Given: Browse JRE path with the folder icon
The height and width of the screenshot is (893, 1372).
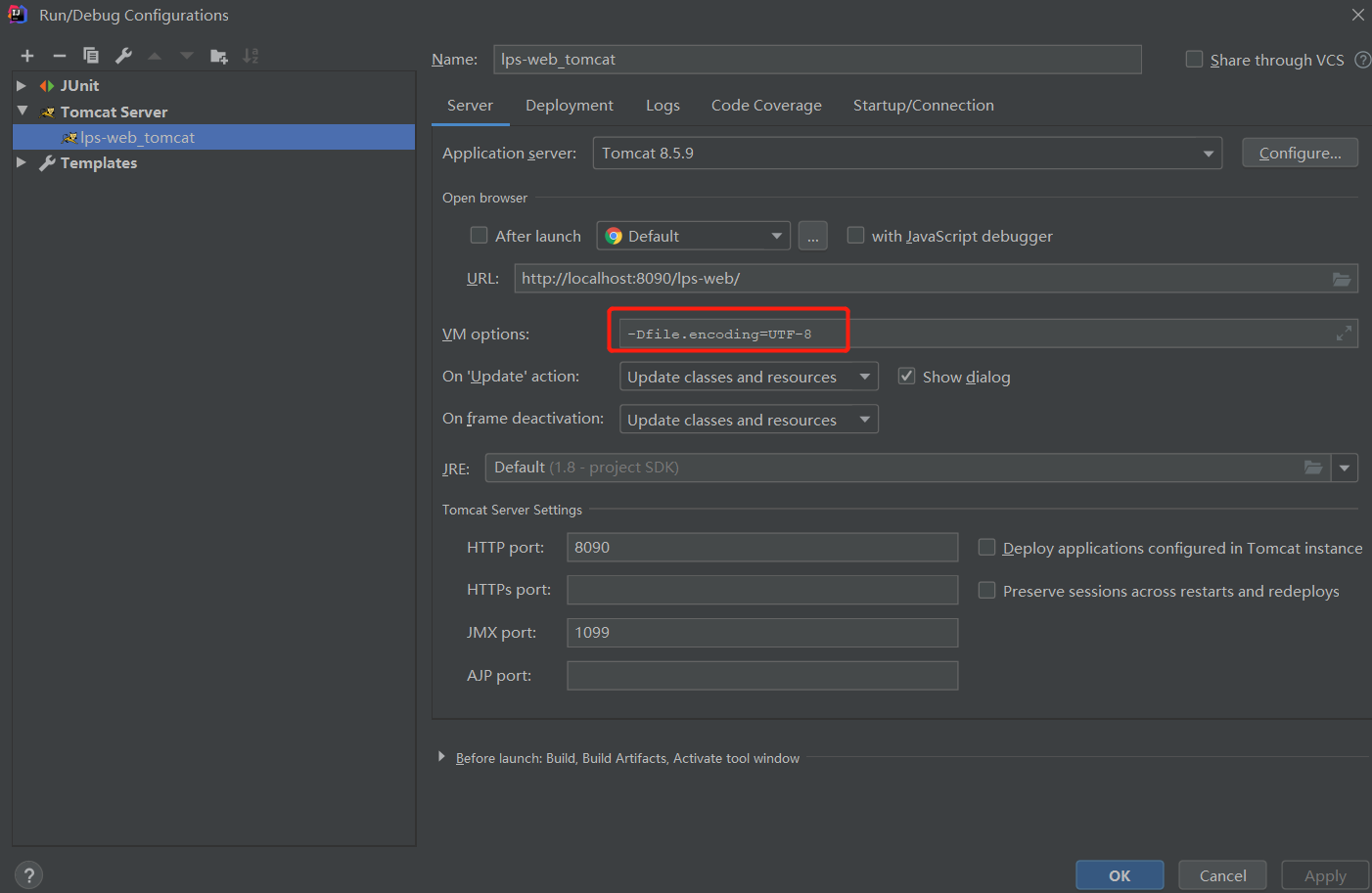Looking at the screenshot, I should [1313, 468].
